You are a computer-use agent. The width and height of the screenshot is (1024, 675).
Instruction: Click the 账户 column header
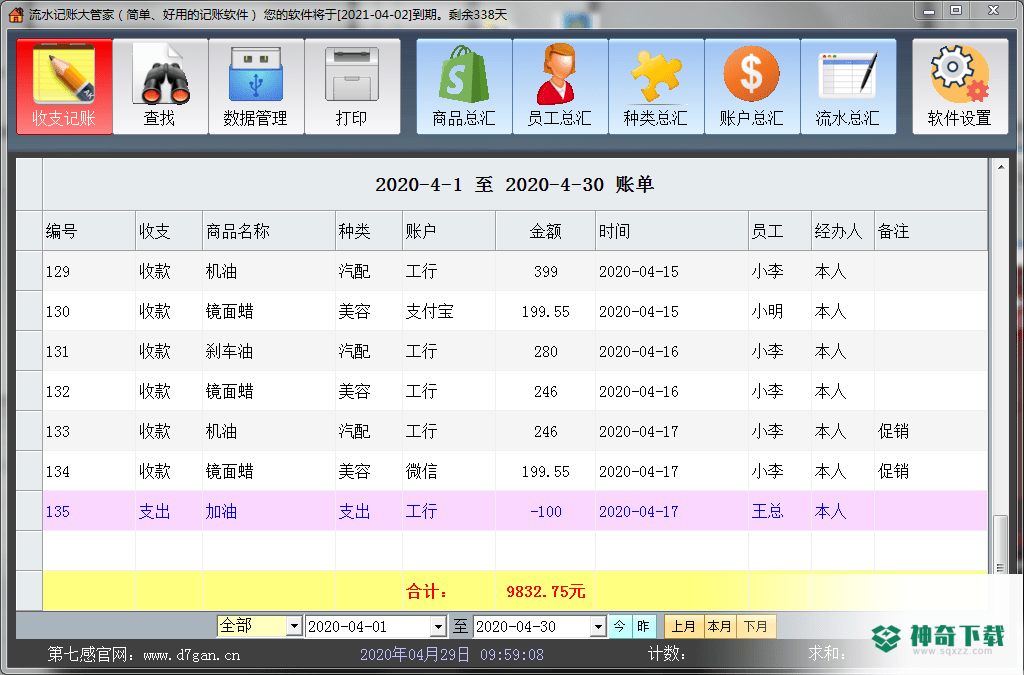[449, 231]
